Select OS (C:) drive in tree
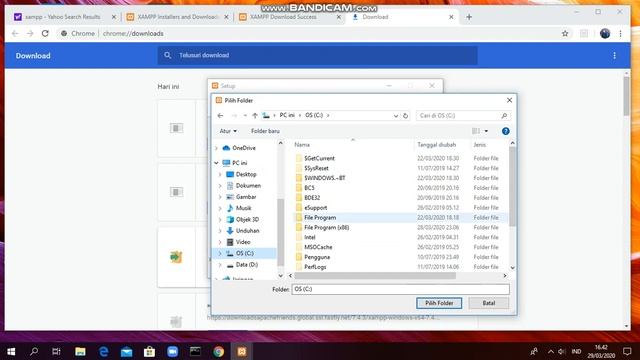This screenshot has width=640, height=360. click(244, 253)
